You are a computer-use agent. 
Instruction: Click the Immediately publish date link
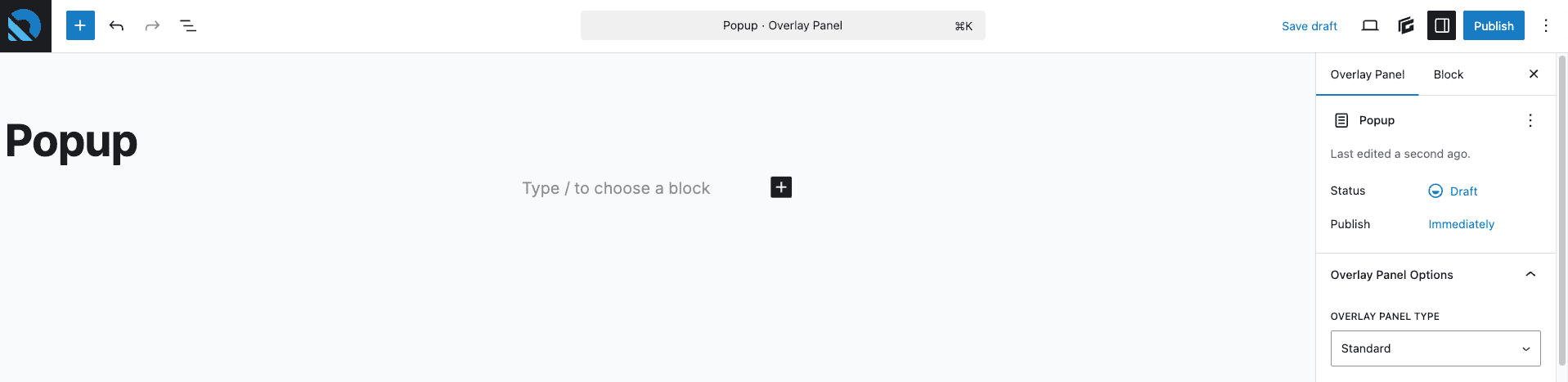[1461, 224]
